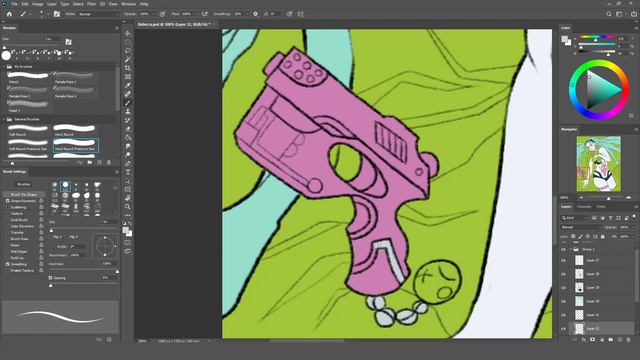Click the Search icon at top right
This screenshot has height=360, width=640.
[x=609, y=14]
